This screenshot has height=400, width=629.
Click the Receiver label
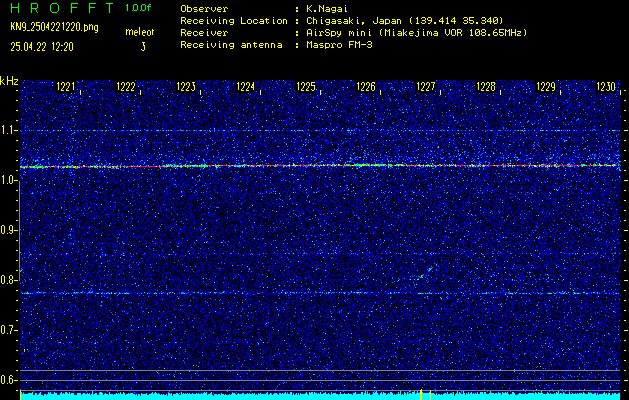pos(204,33)
